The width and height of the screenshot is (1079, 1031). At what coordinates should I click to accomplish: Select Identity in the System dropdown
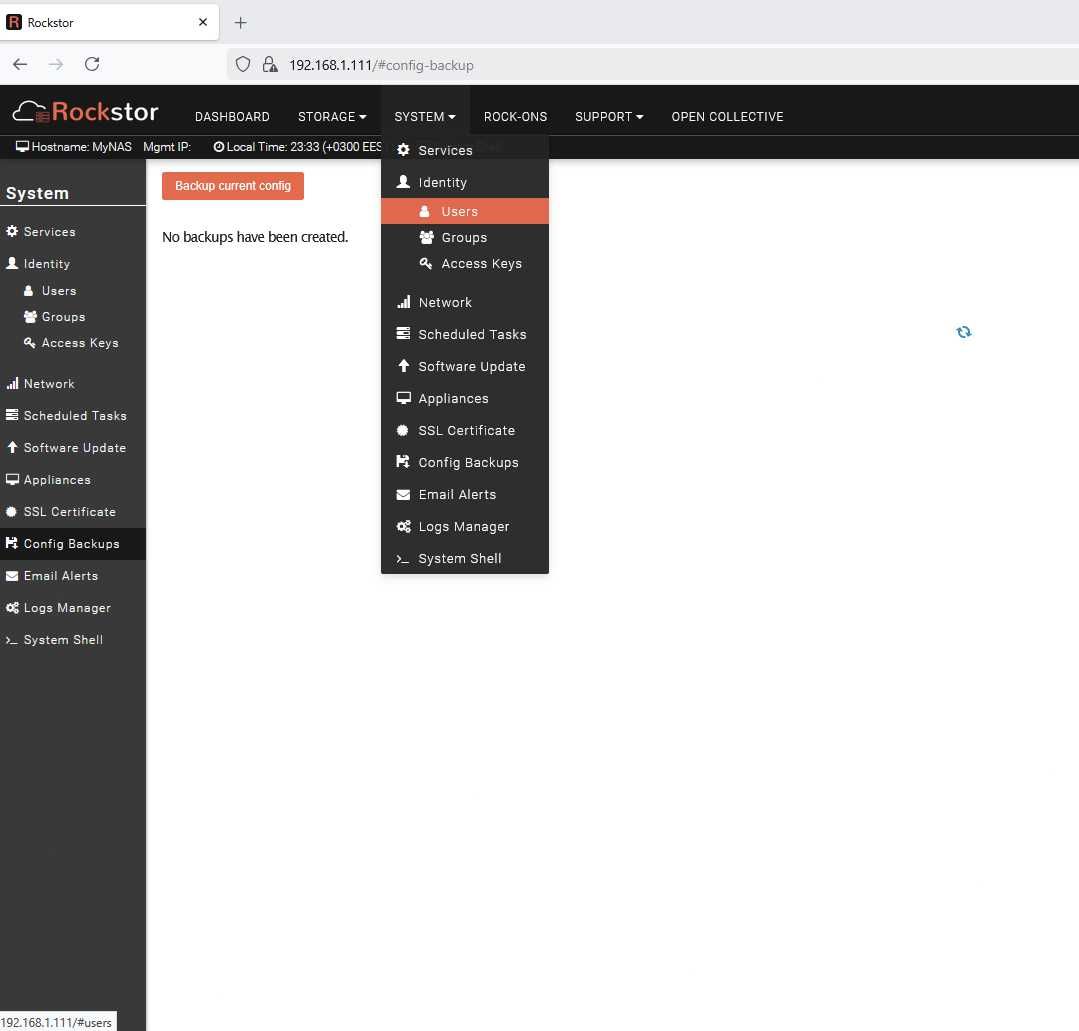(464, 182)
